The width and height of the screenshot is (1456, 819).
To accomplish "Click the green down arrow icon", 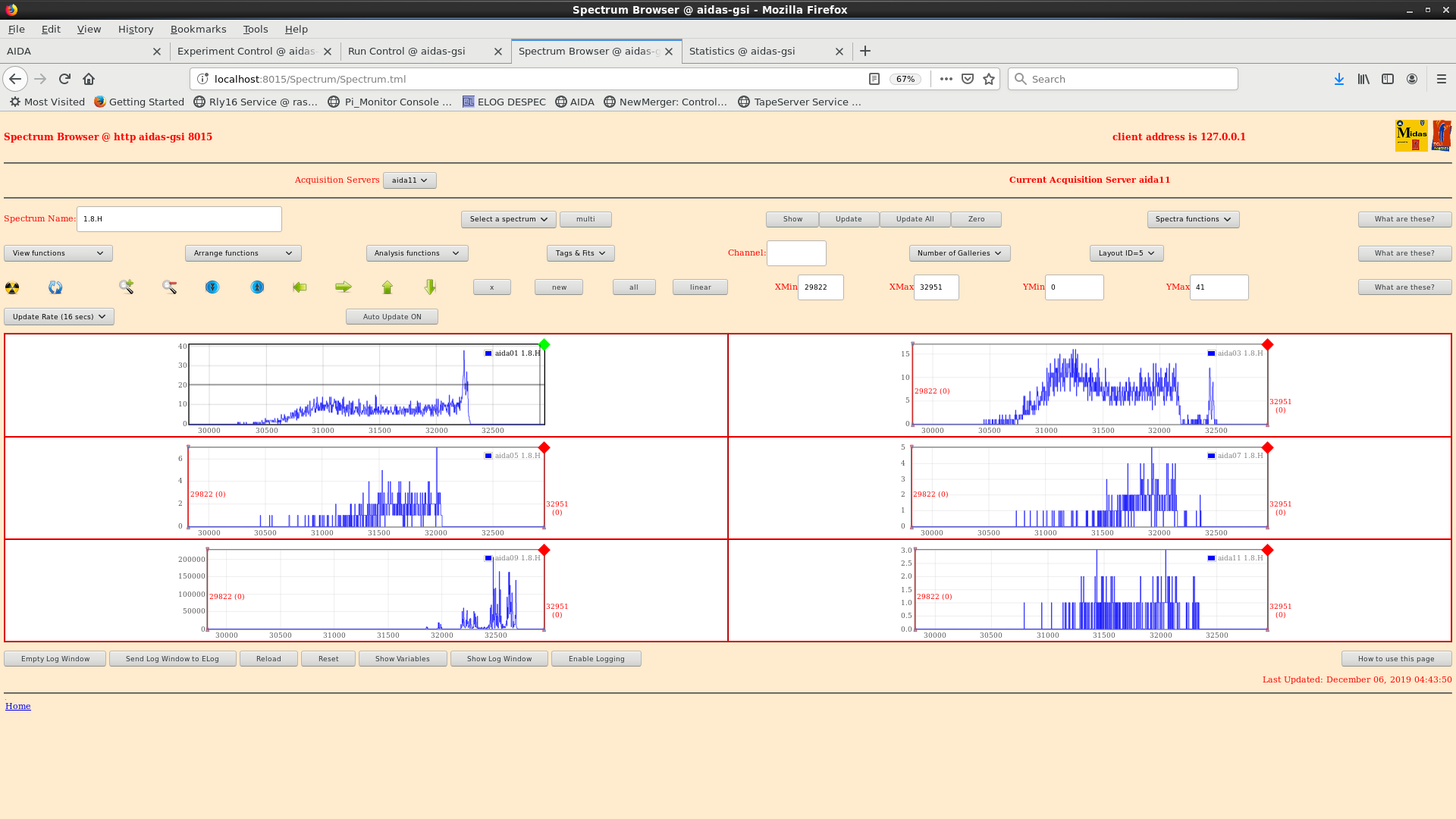I will pyautogui.click(x=430, y=287).
